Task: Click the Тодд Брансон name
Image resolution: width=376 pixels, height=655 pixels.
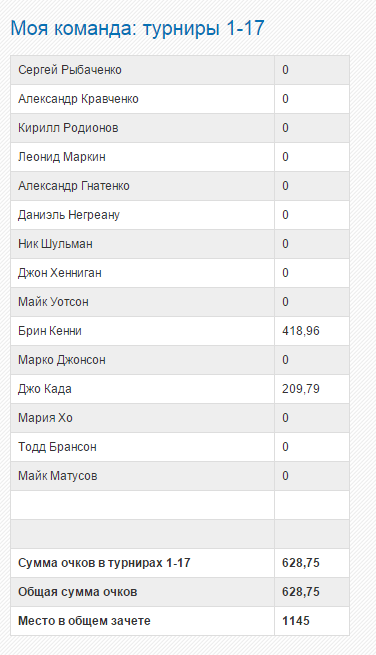Action: [57, 447]
